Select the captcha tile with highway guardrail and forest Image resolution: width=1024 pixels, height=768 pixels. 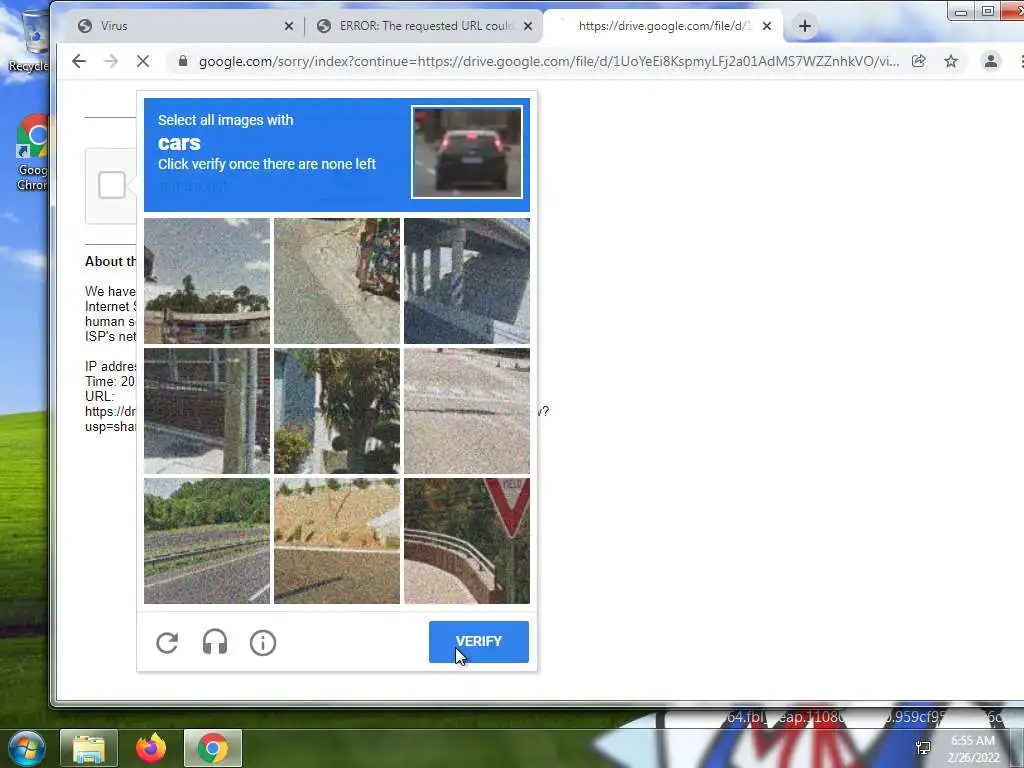click(x=206, y=541)
